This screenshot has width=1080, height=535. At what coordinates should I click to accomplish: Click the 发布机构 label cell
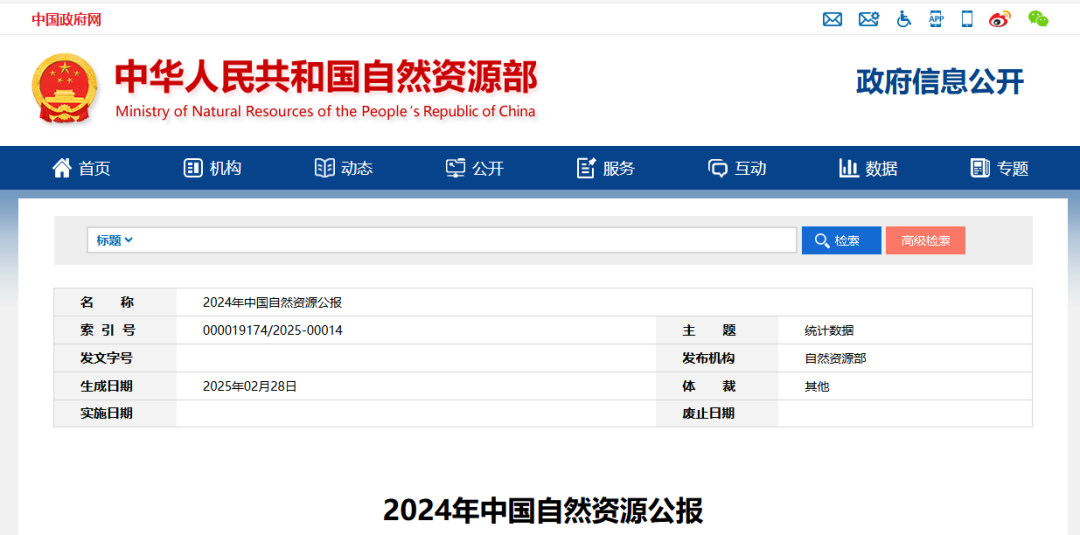click(x=717, y=358)
